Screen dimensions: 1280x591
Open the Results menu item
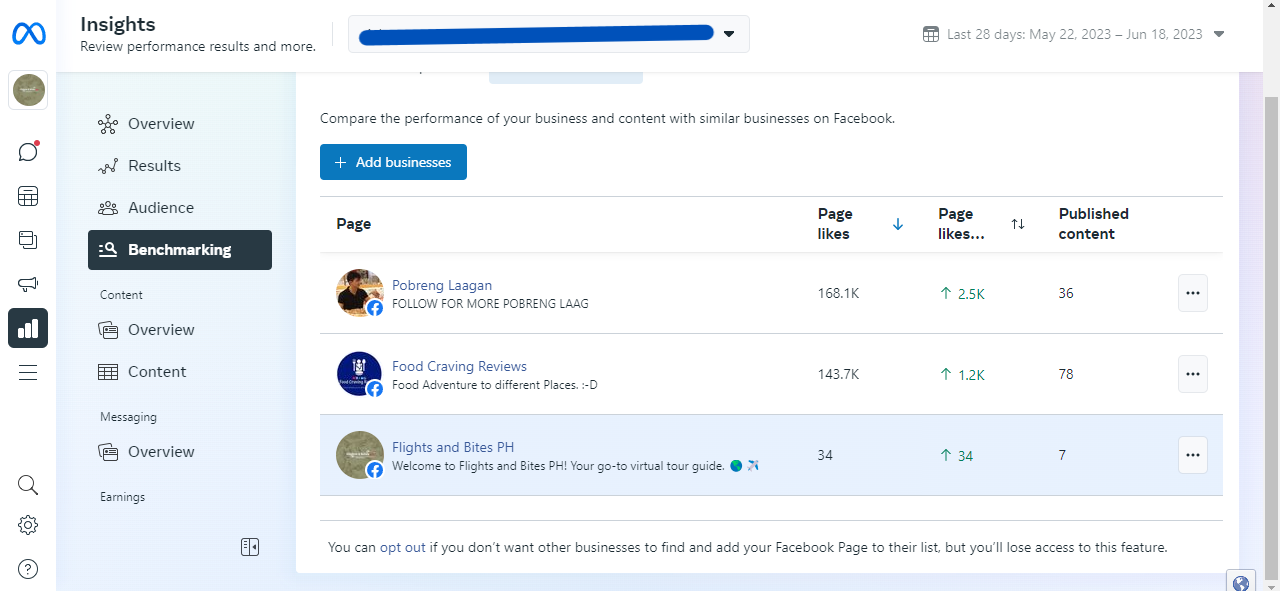154,166
